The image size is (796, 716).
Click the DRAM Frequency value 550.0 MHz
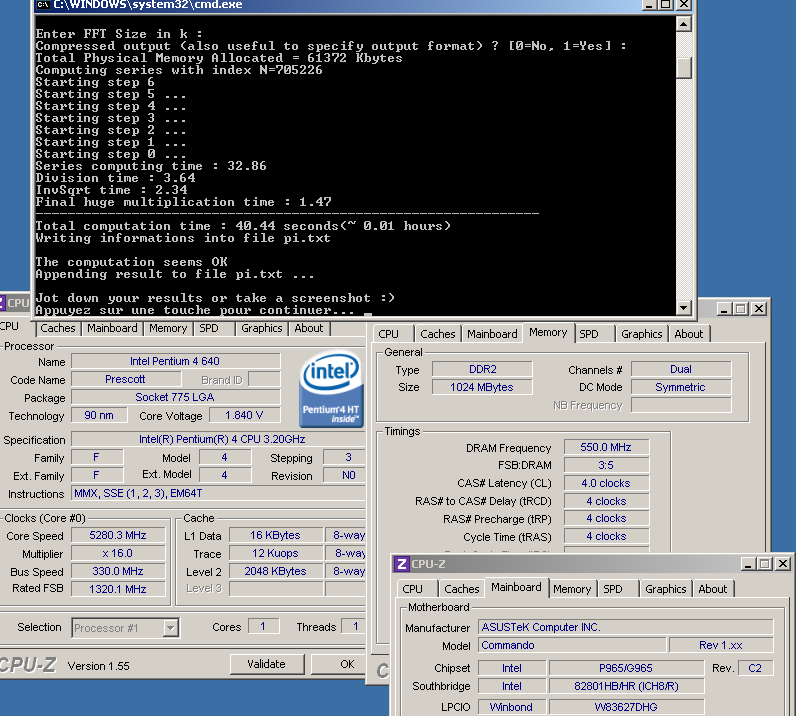[x=606, y=447]
